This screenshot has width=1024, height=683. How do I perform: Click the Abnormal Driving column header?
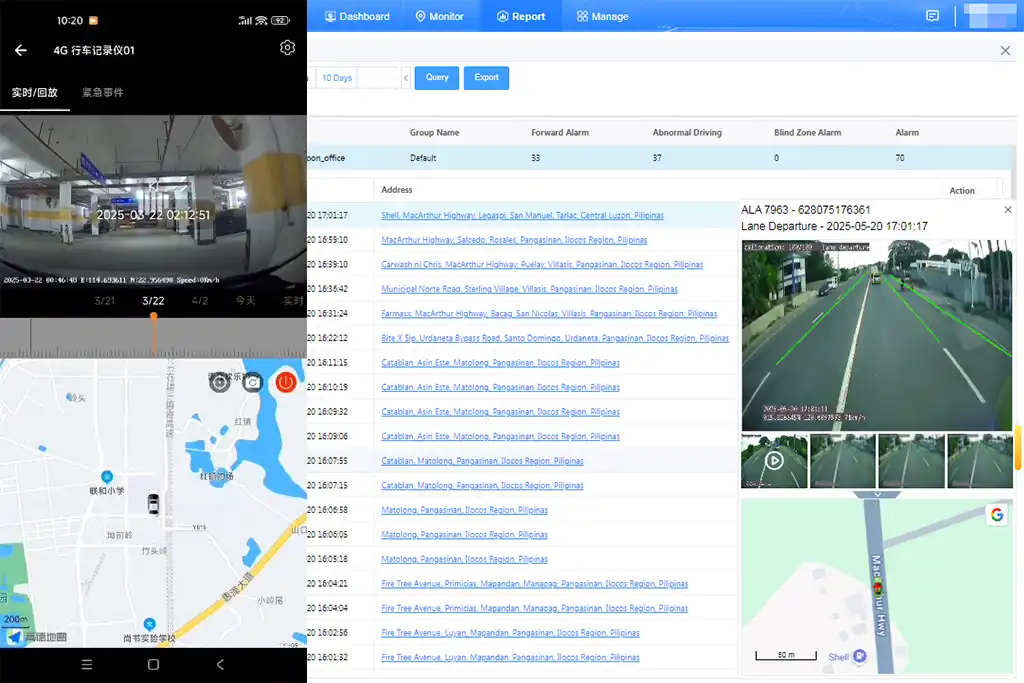[x=687, y=133]
